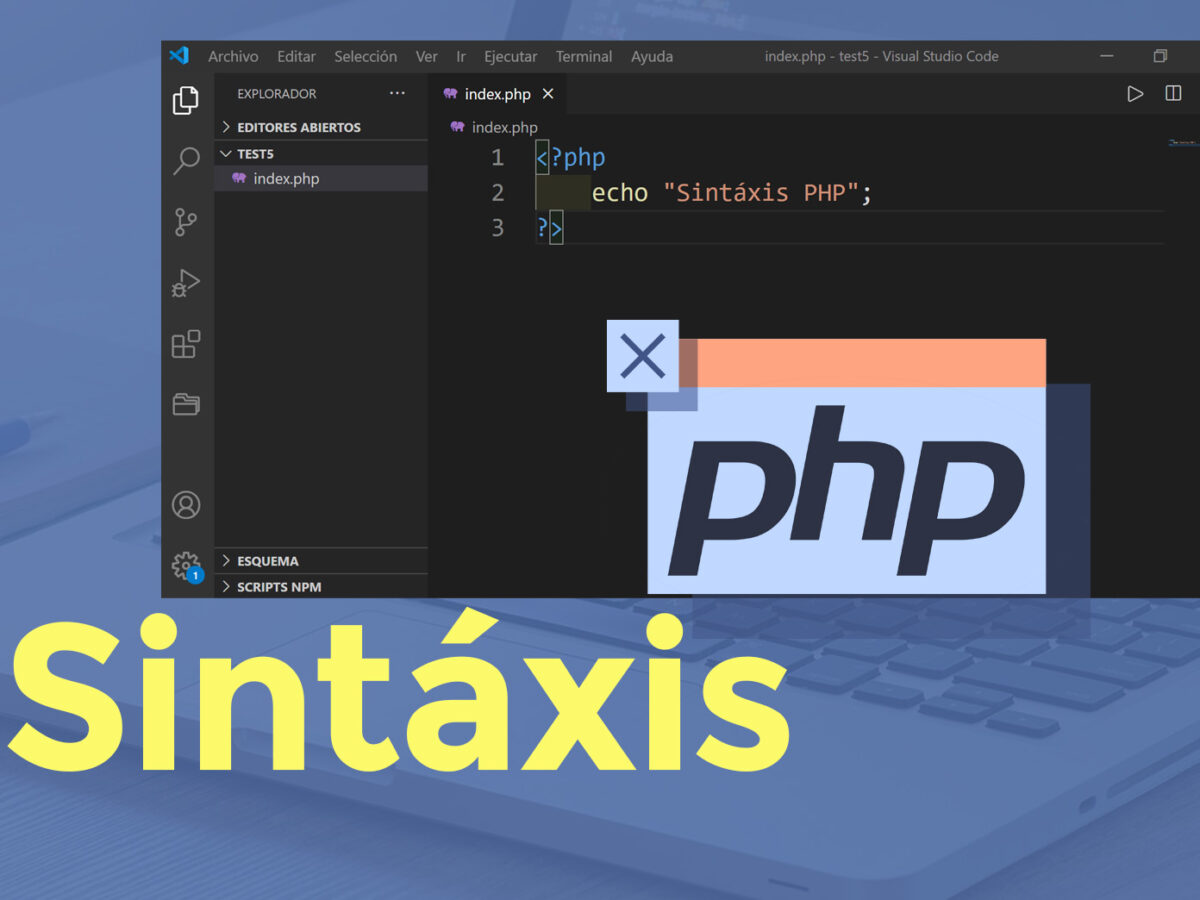This screenshot has width=1200, height=900.
Task: Click index.php in the breadcrumb bar
Action: [x=504, y=127]
